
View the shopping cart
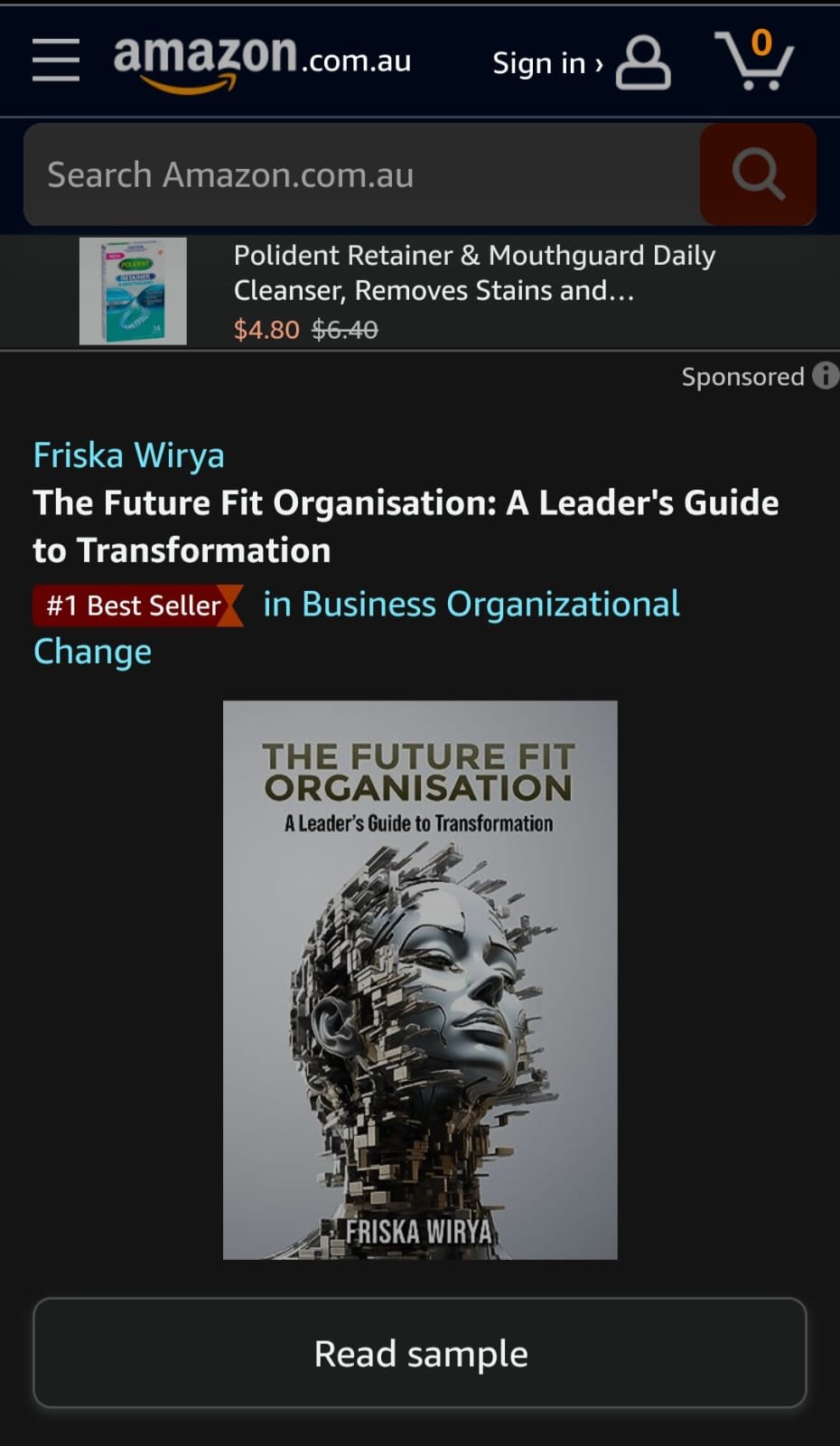click(x=754, y=61)
